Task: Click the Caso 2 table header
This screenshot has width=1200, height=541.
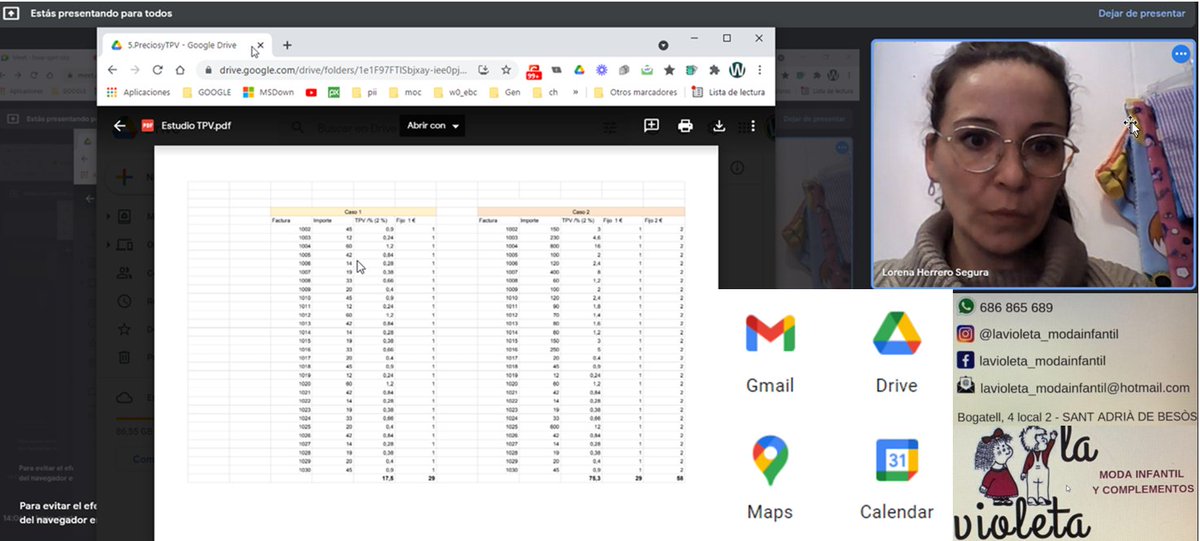Action: click(580, 211)
